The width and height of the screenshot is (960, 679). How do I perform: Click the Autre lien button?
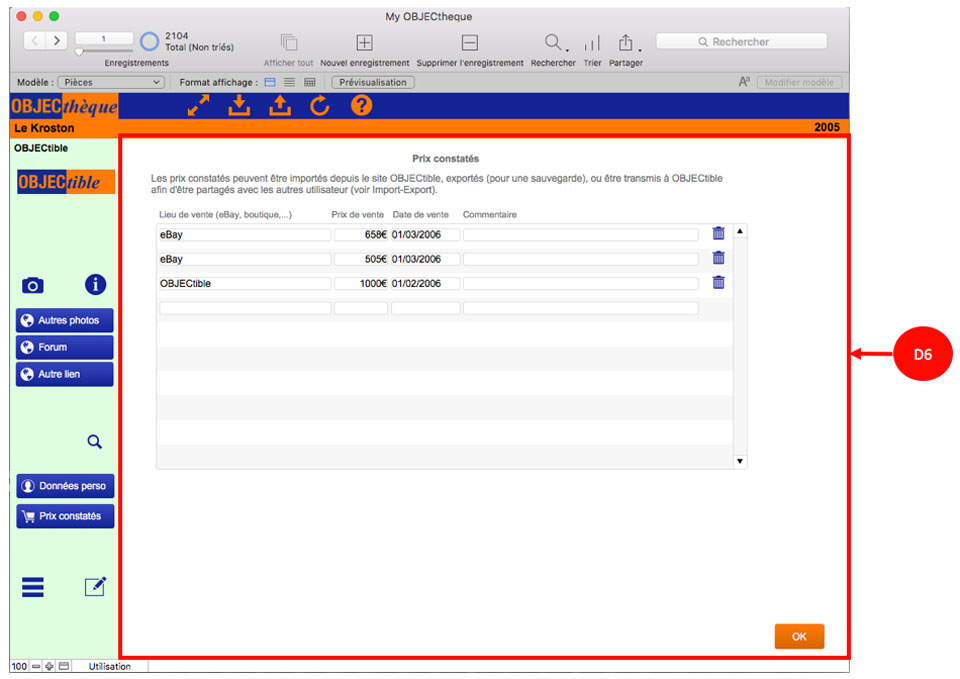[64, 374]
